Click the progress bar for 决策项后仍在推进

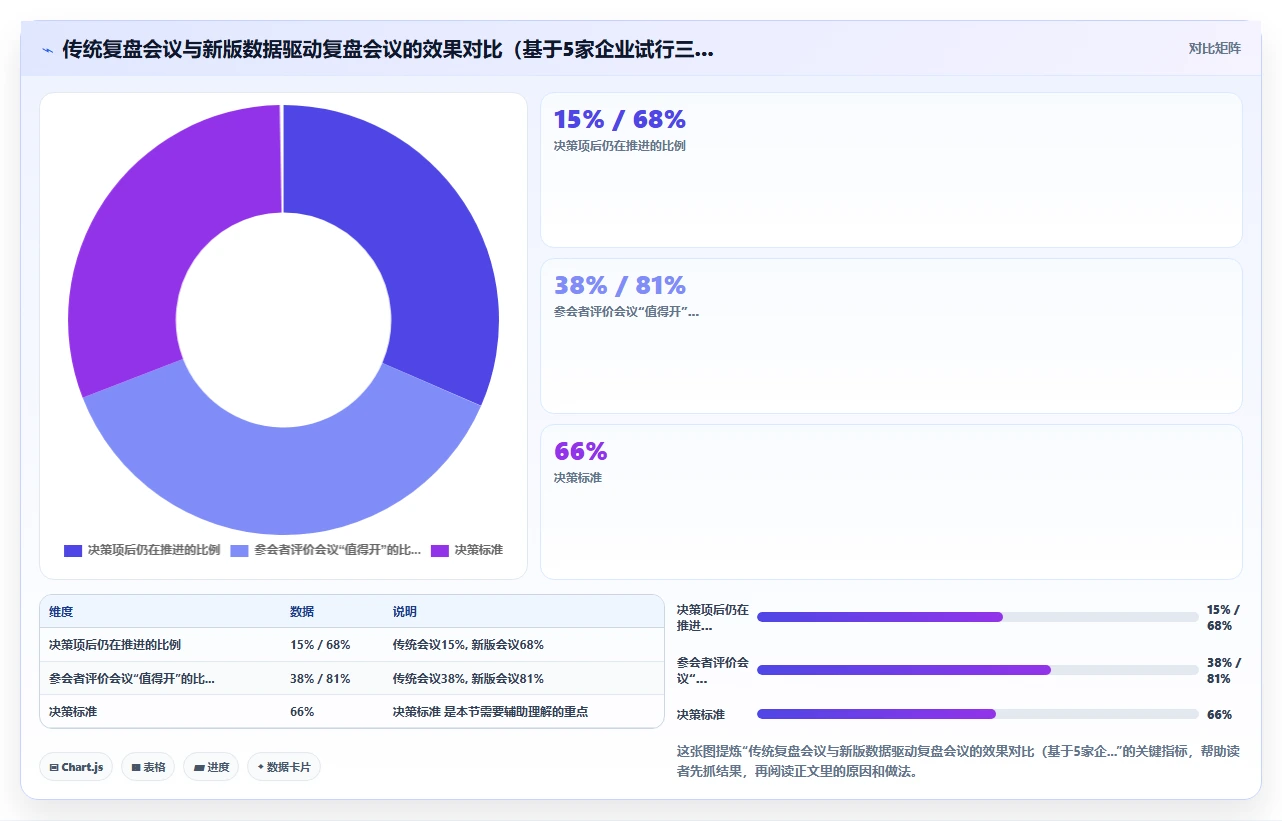pos(977,617)
